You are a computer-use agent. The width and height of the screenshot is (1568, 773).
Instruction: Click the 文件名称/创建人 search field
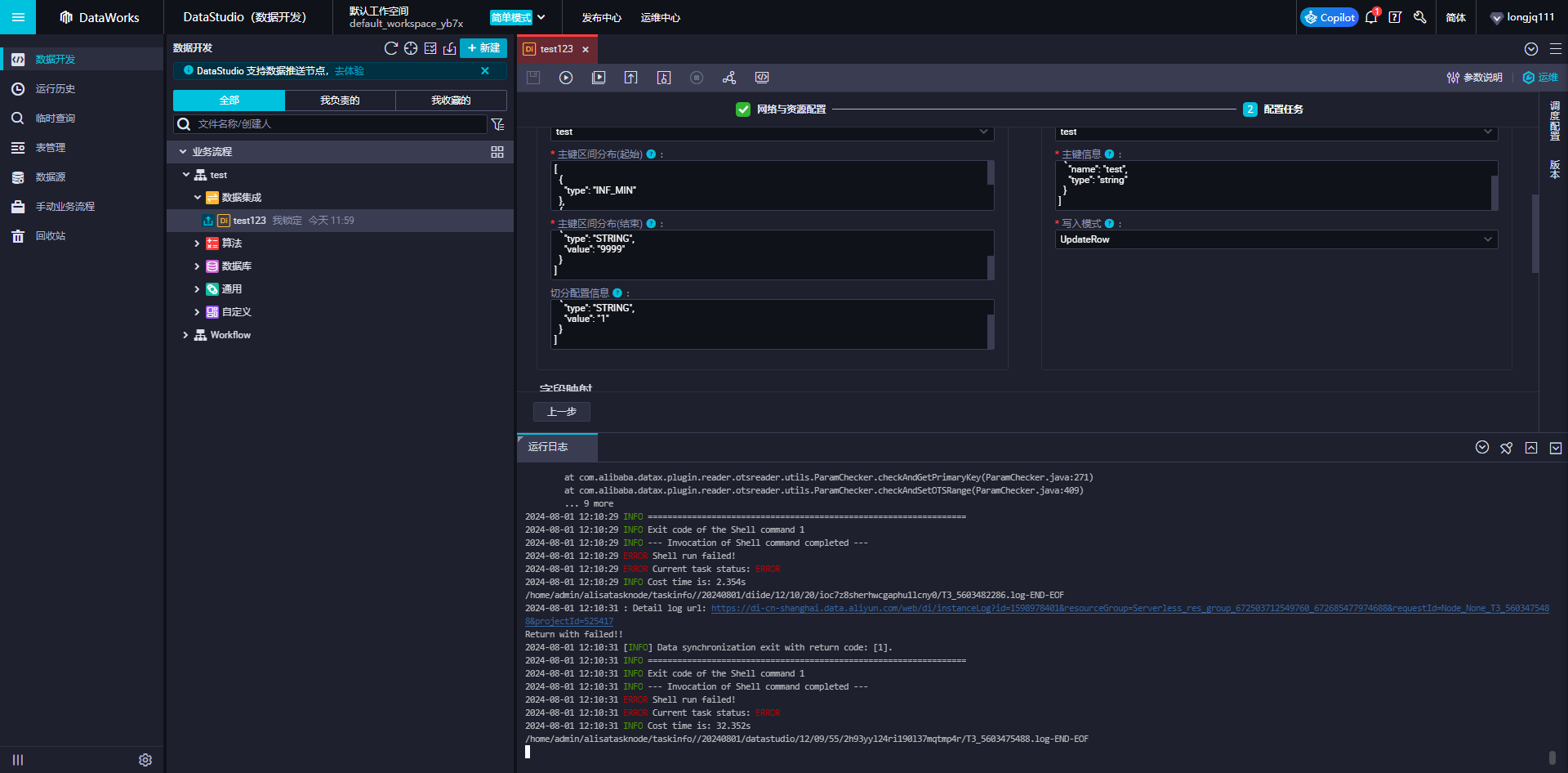(x=330, y=124)
